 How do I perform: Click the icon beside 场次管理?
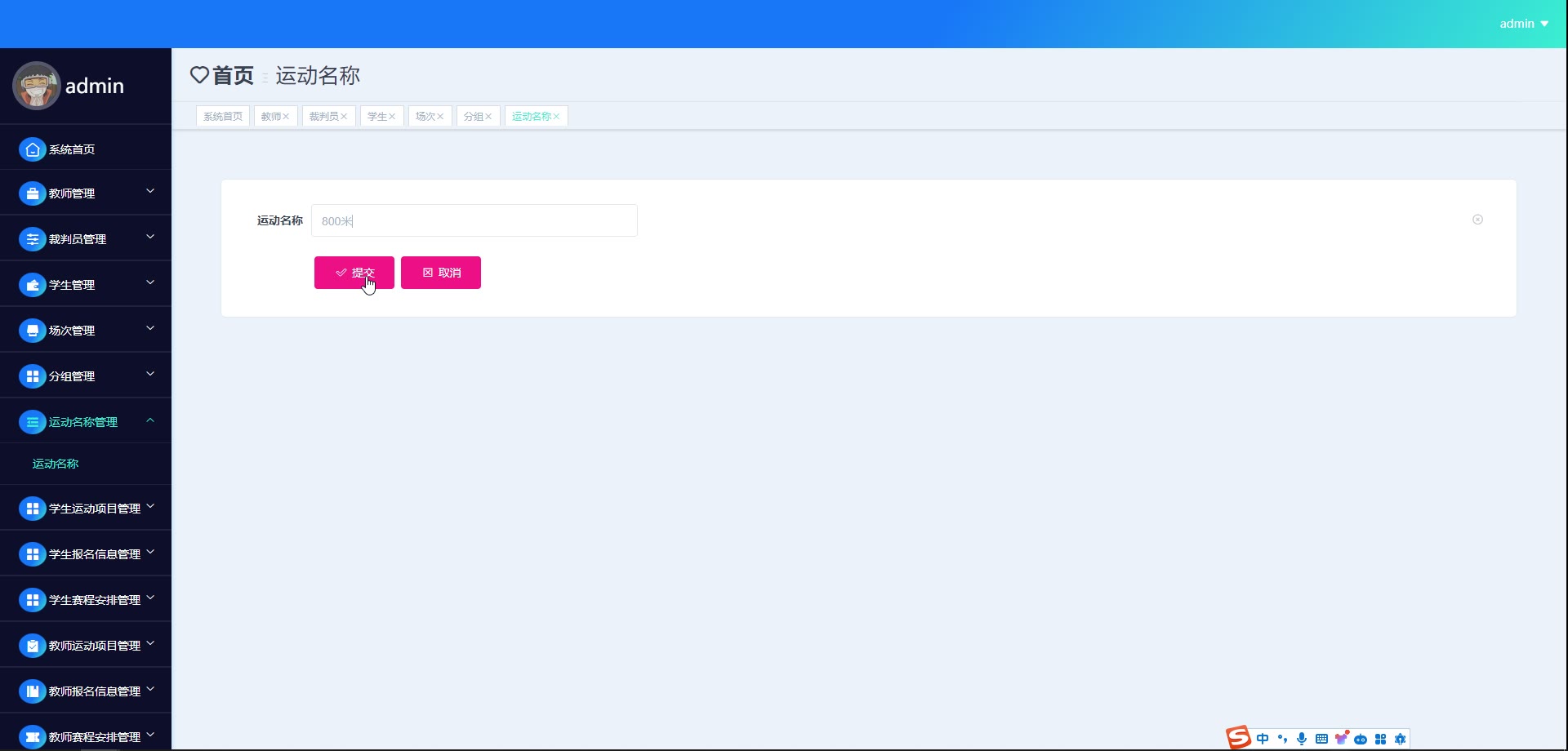[33, 331]
